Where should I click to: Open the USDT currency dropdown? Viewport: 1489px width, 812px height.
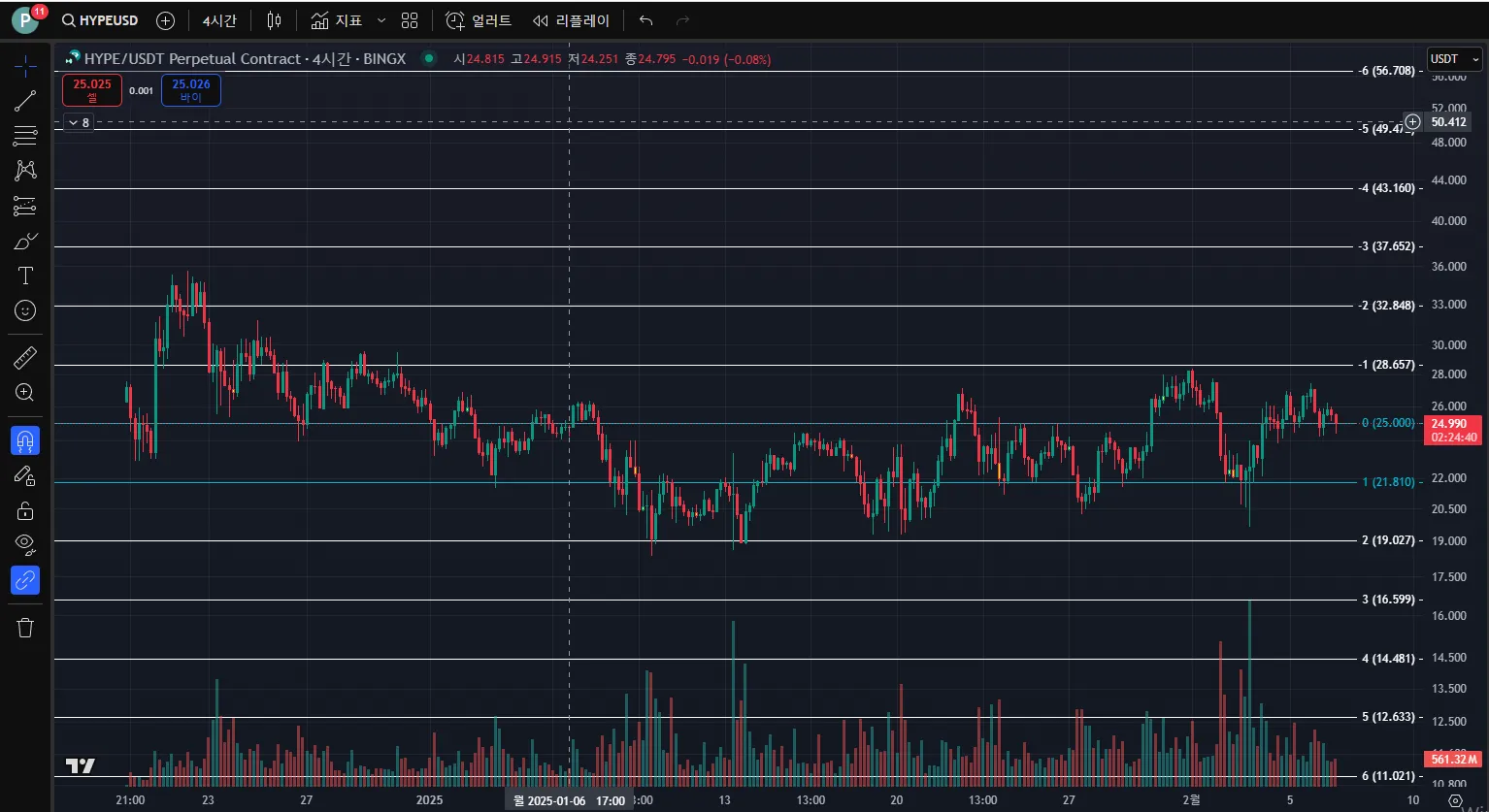coord(1454,59)
